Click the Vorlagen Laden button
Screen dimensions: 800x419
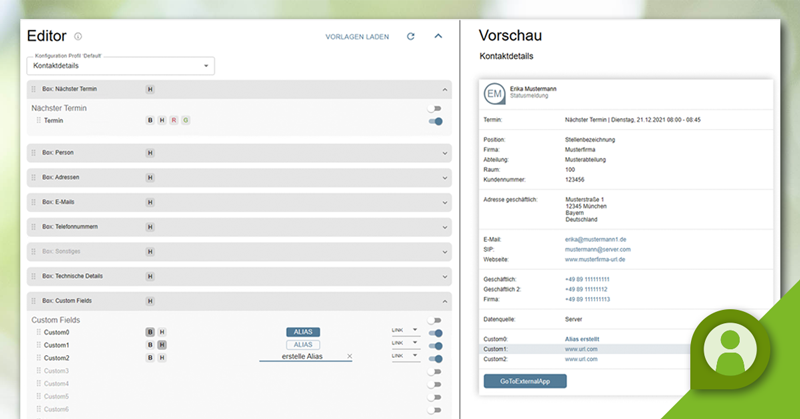click(x=357, y=36)
